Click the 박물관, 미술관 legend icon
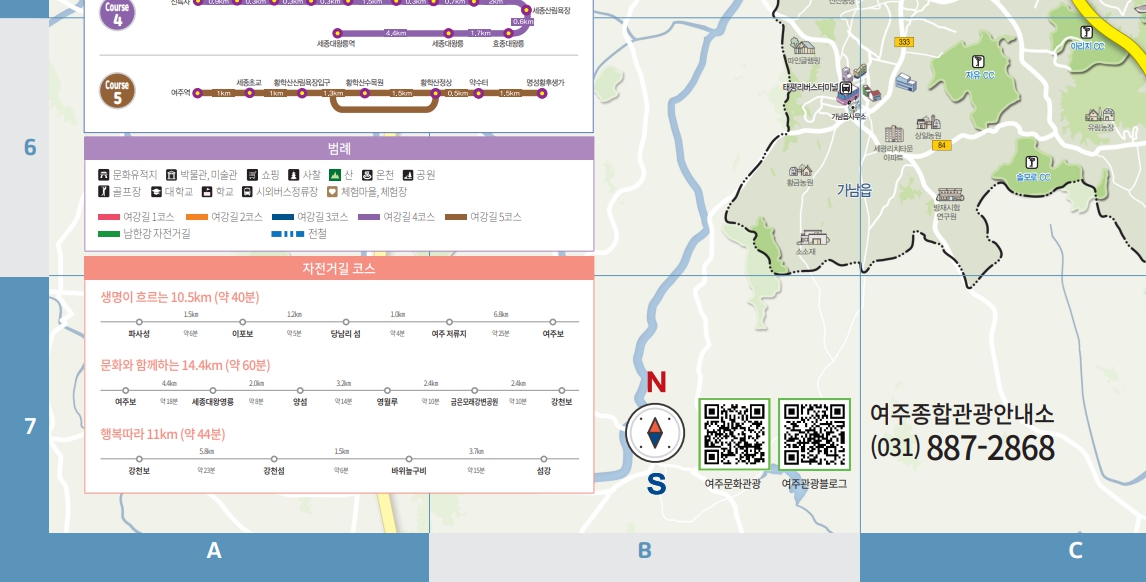The width and height of the screenshot is (1146, 582). [172, 175]
